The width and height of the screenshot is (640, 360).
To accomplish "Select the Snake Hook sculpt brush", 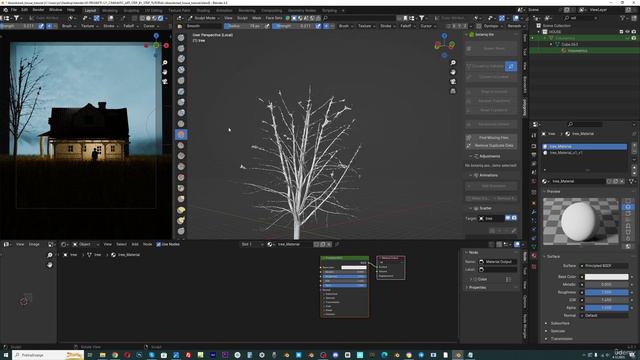I will tap(181, 220).
